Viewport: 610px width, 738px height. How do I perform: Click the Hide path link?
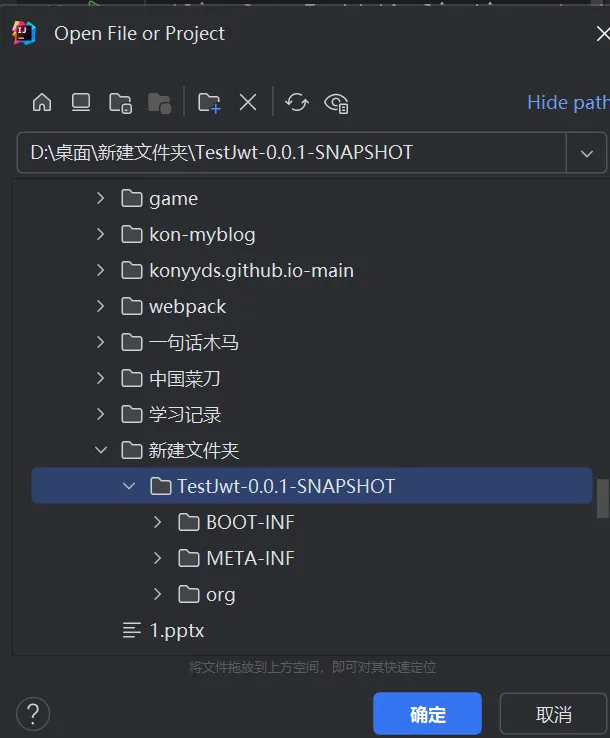[x=567, y=102]
